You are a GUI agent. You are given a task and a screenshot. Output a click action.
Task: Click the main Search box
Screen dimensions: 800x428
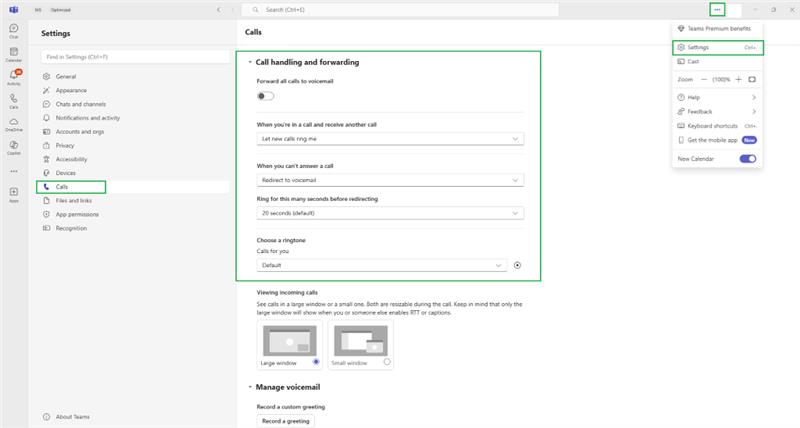click(399, 10)
